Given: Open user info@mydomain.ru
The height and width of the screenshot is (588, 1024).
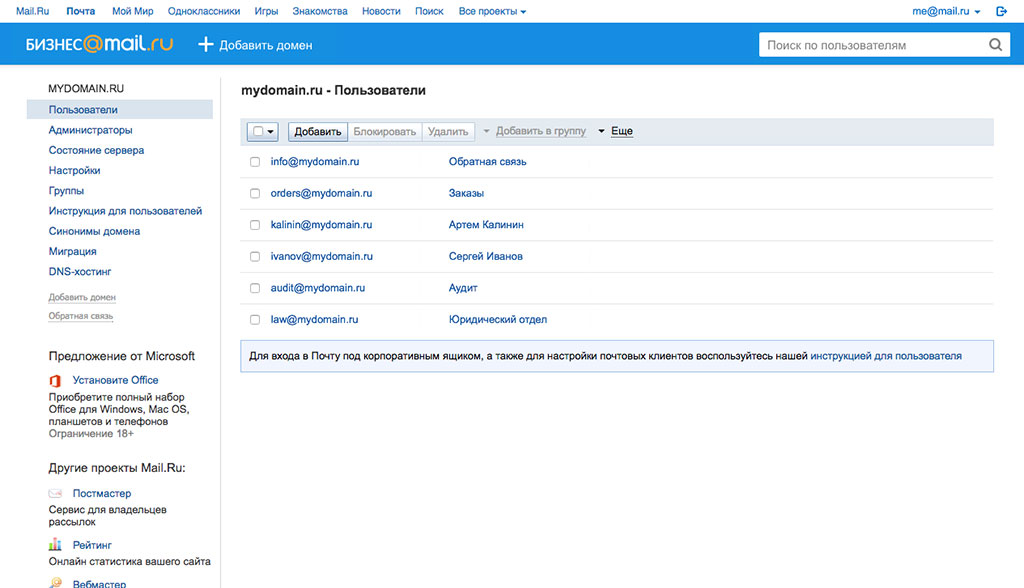Looking at the screenshot, I should pyautogui.click(x=315, y=161).
